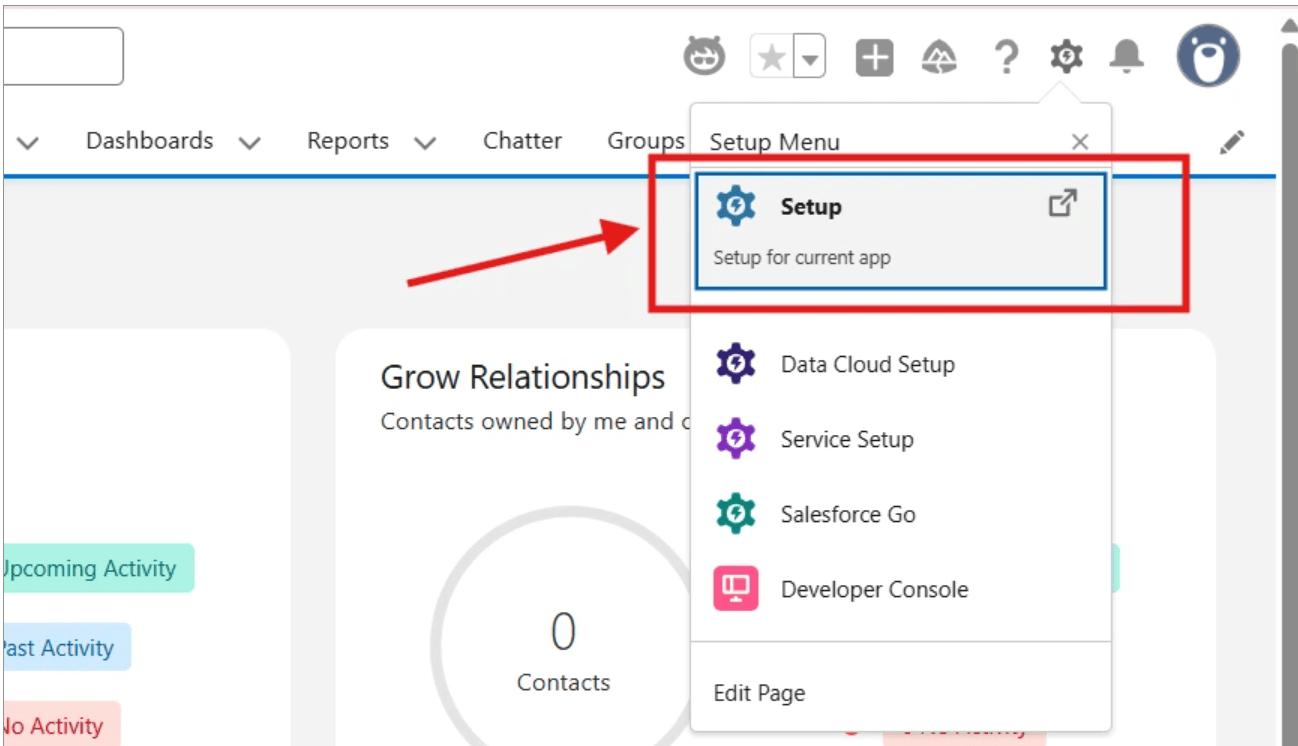Click the user profile avatar
The image size is (1298, 746).
[1208, 57]
